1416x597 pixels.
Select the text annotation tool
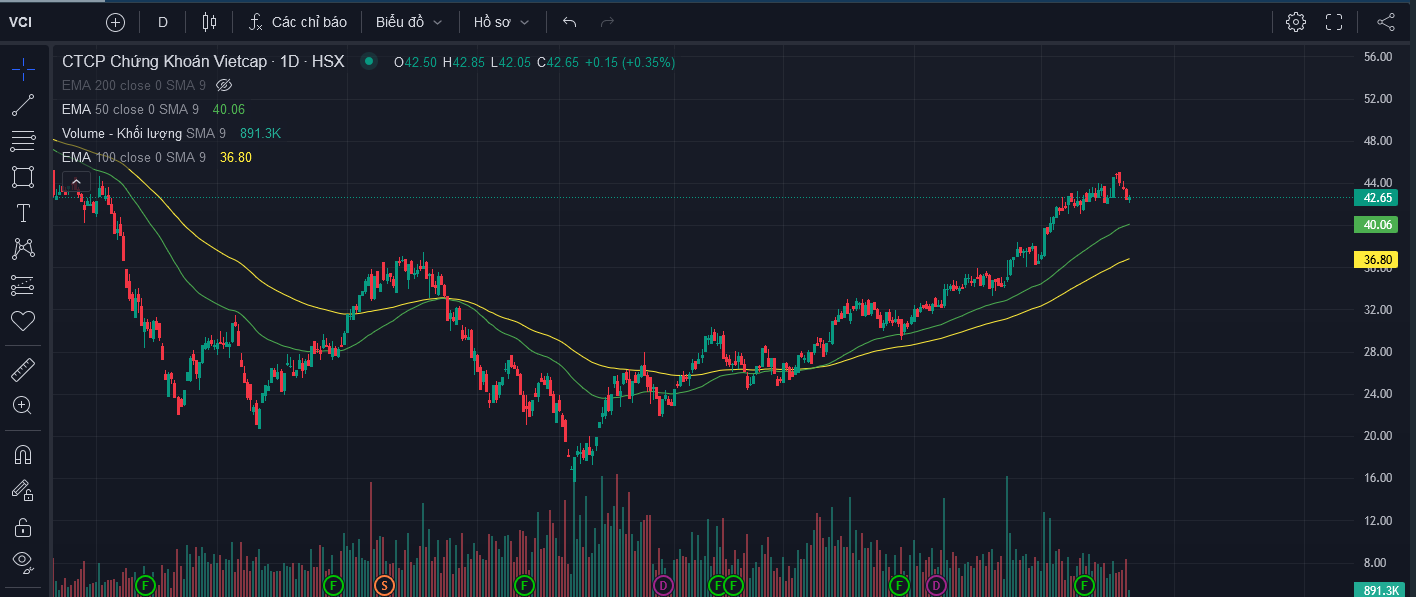(x=22, y=213)
